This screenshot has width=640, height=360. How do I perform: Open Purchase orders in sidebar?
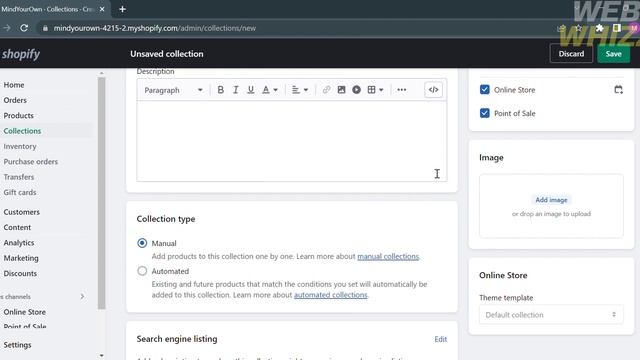point(31,162)
